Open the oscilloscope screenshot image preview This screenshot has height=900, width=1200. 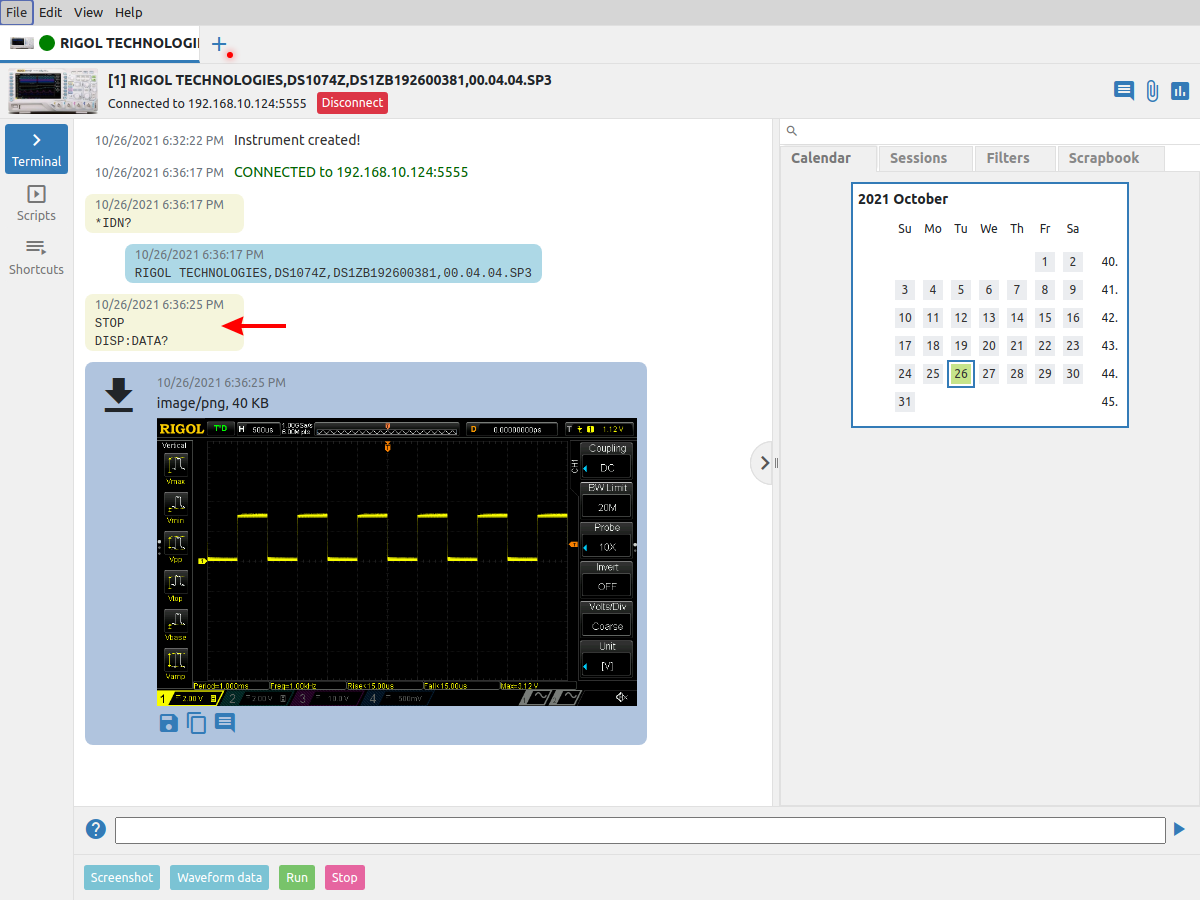pyautogui.click(x=397, y=562)
